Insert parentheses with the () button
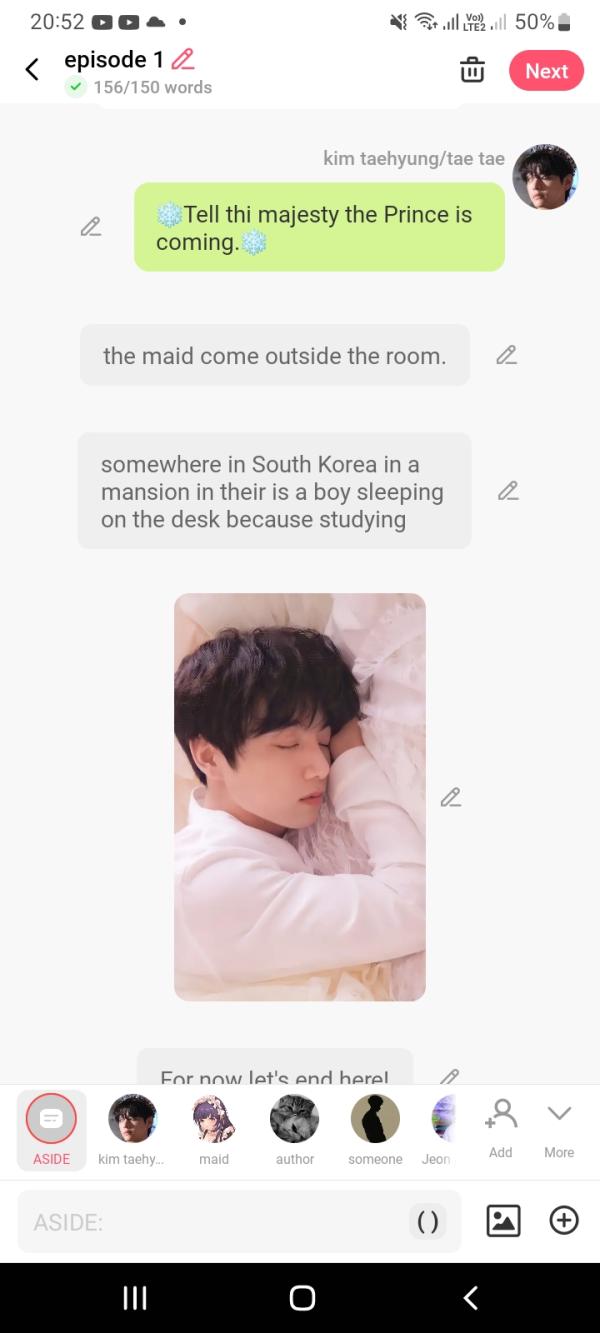This screenshot has width=600, height=1333. tap(428, 1221)
